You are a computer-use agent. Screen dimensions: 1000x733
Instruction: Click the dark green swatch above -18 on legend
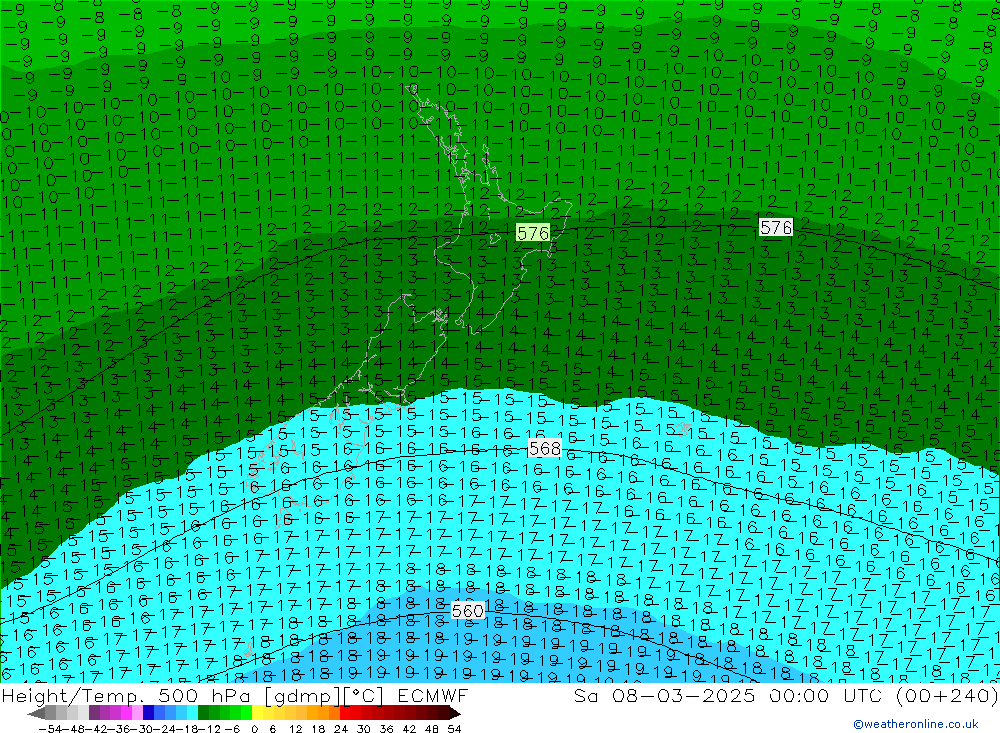(x=203, y=713)
